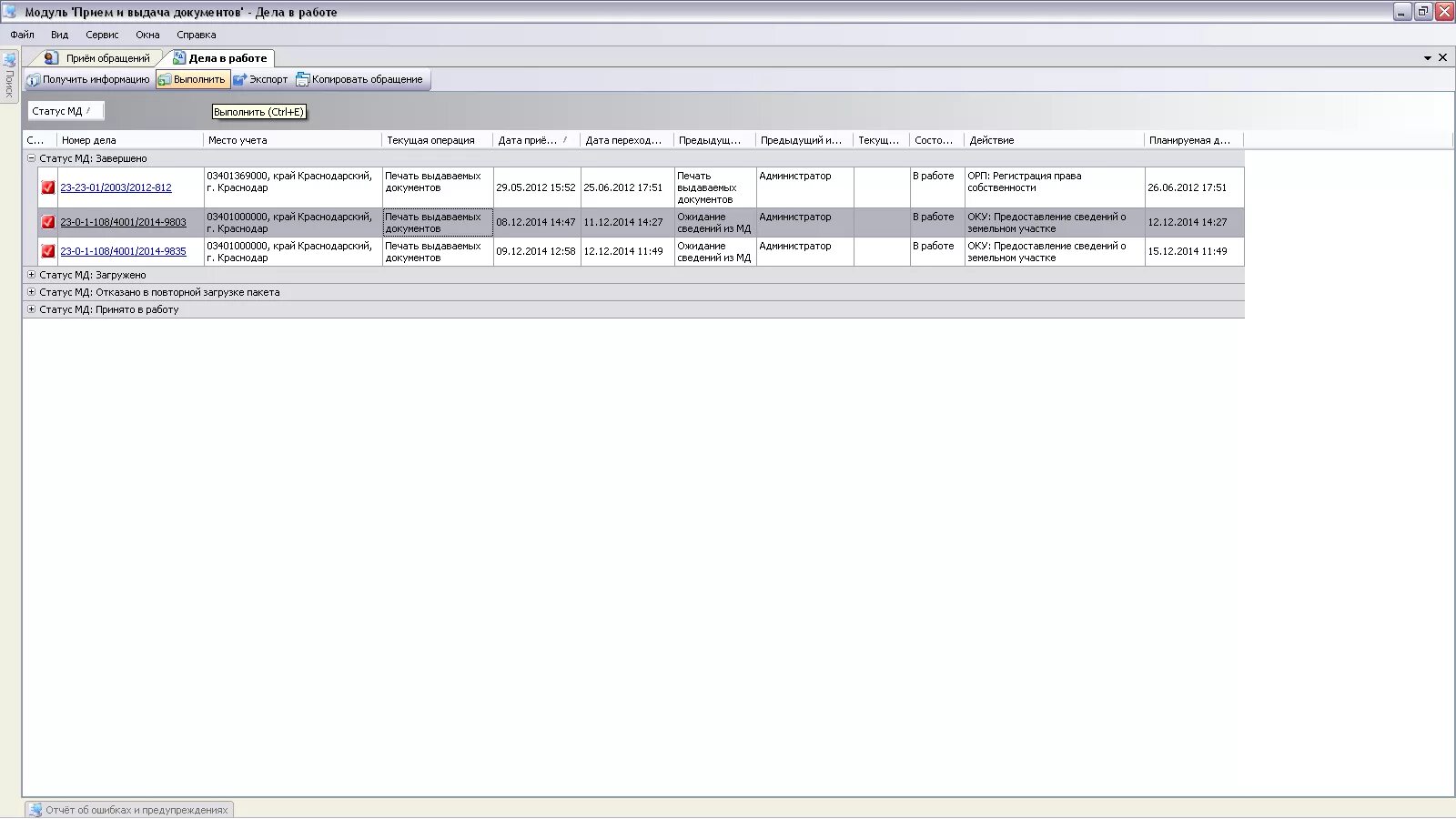Minimize the application window
Viewport: 1456px width, 819px height.
click(1402, 12)
